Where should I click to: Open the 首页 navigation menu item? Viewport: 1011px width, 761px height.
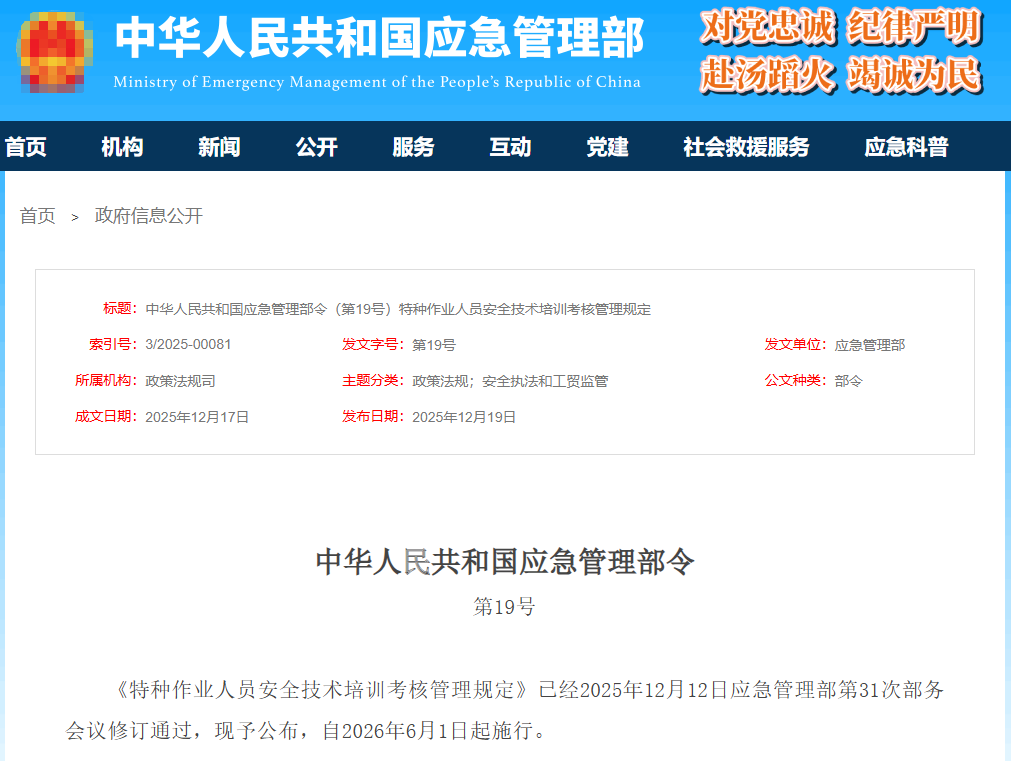pyautogui.click(x=27, y=146)
